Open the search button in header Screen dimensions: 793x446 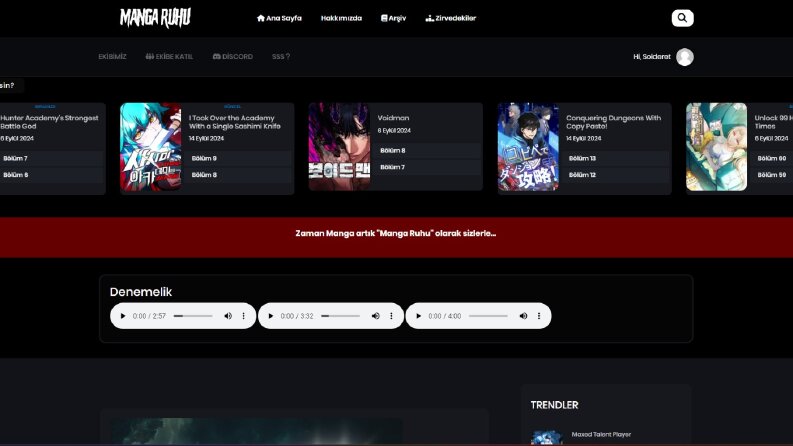[682, 18]
